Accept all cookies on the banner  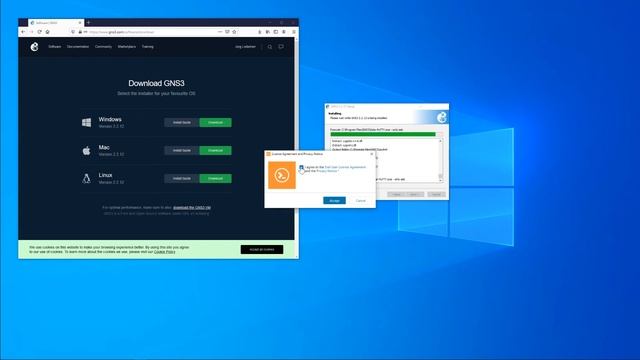[x=262, y=249]
